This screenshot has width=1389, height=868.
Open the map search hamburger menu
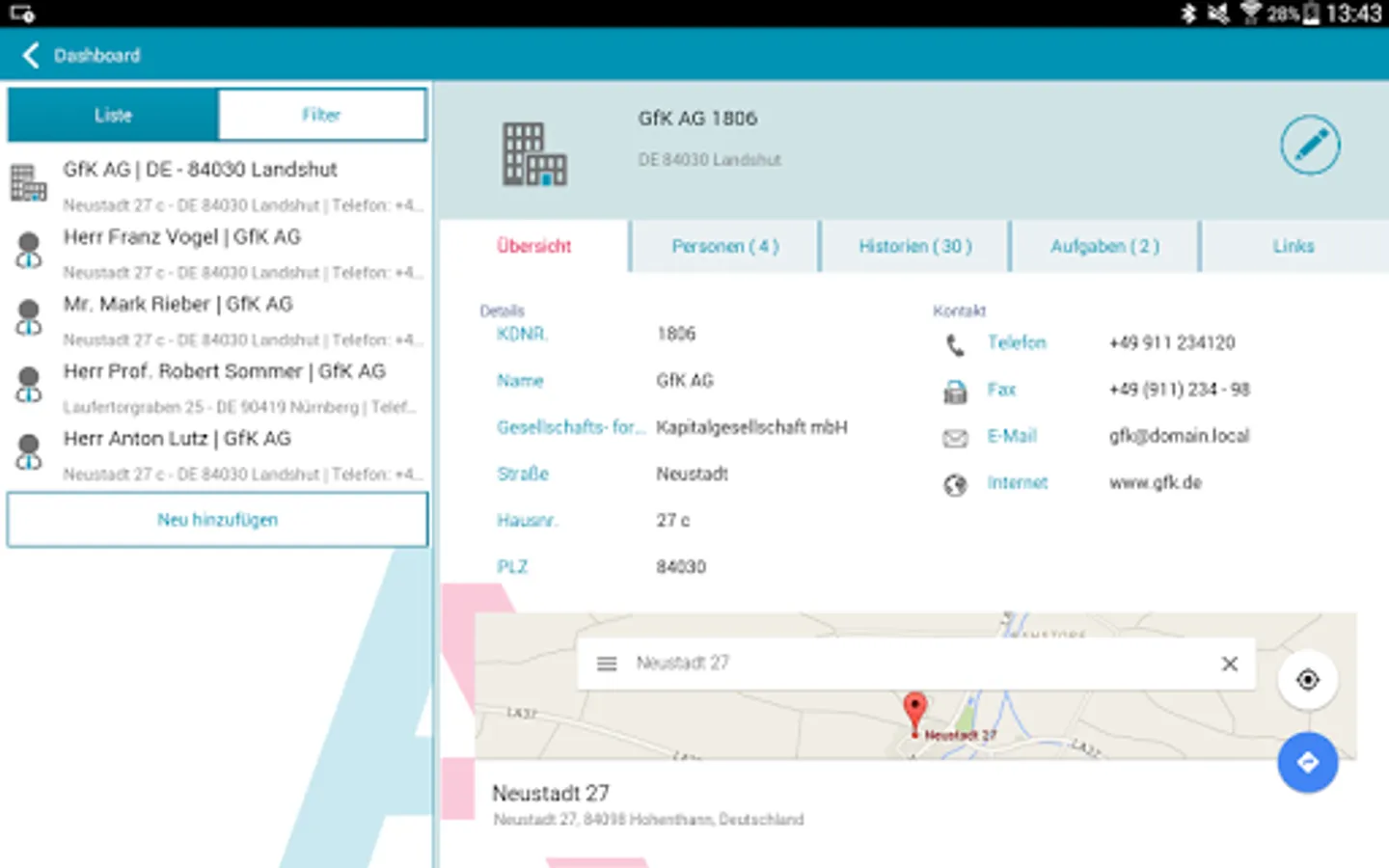point(607,664)
